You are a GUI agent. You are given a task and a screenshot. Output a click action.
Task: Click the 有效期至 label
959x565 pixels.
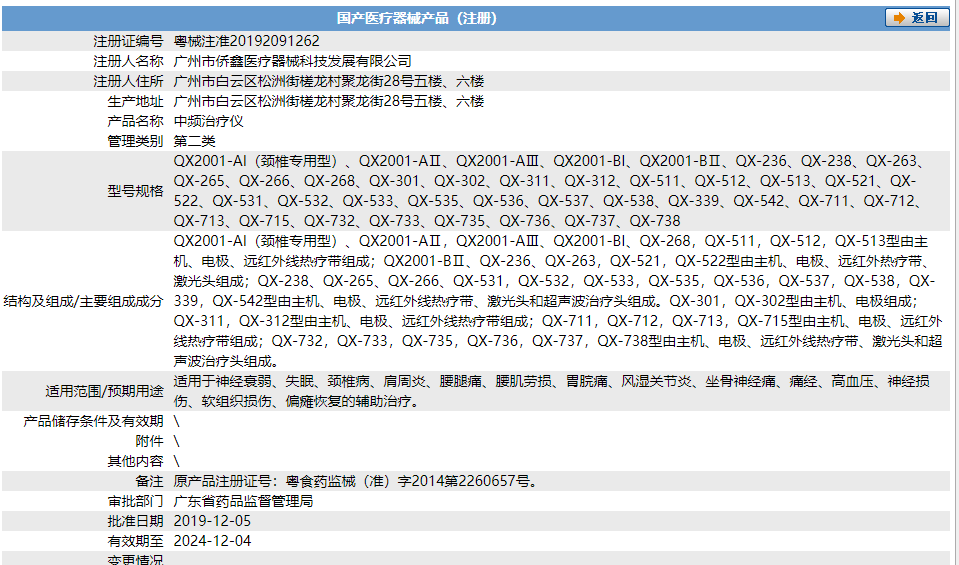pos(135,541)
